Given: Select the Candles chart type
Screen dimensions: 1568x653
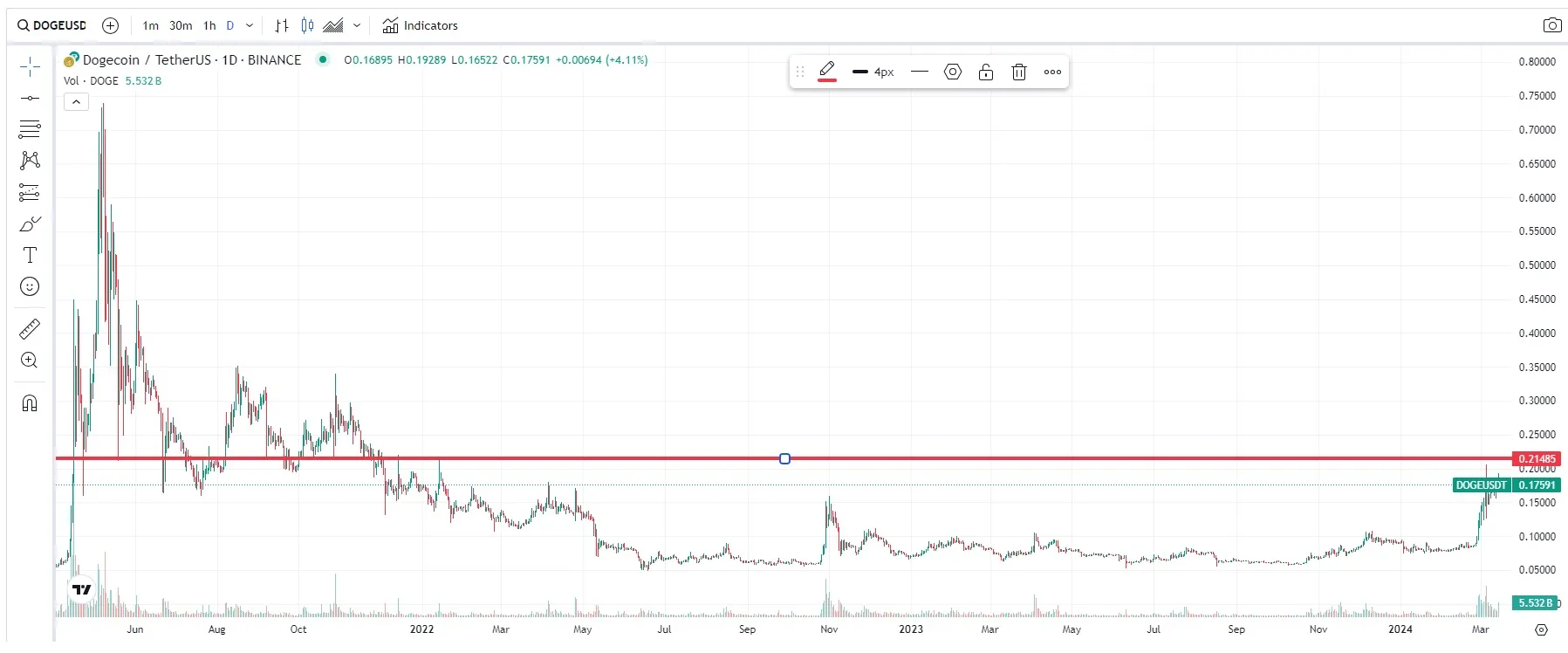Looking at the screenshot, I should tap(307, 25).
